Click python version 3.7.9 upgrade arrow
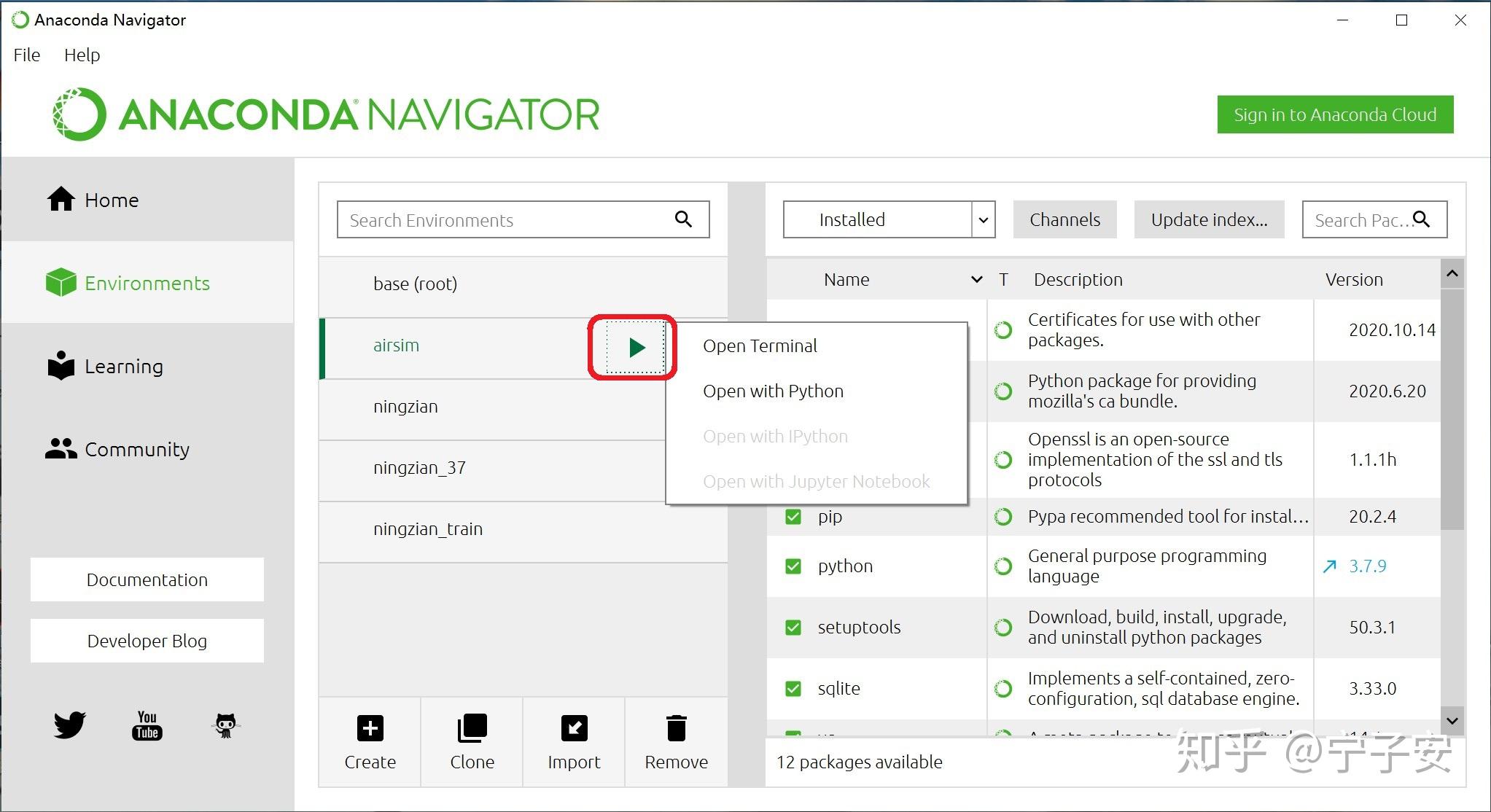This screenshot has height=812, width=1491. pyautogui.click(x=1330, y=566)
